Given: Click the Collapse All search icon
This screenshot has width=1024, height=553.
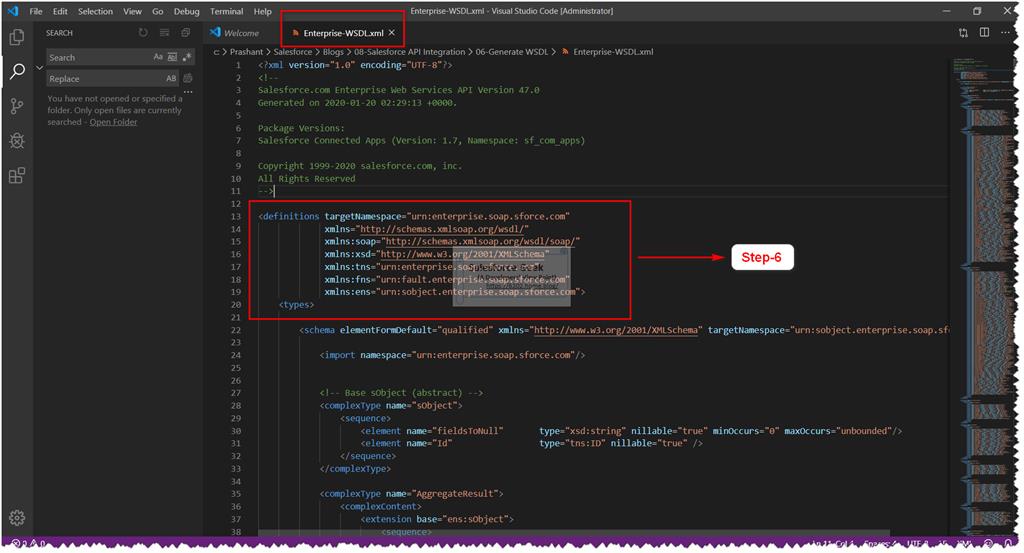Looking at the screenshot, I should tap(185, 33).
